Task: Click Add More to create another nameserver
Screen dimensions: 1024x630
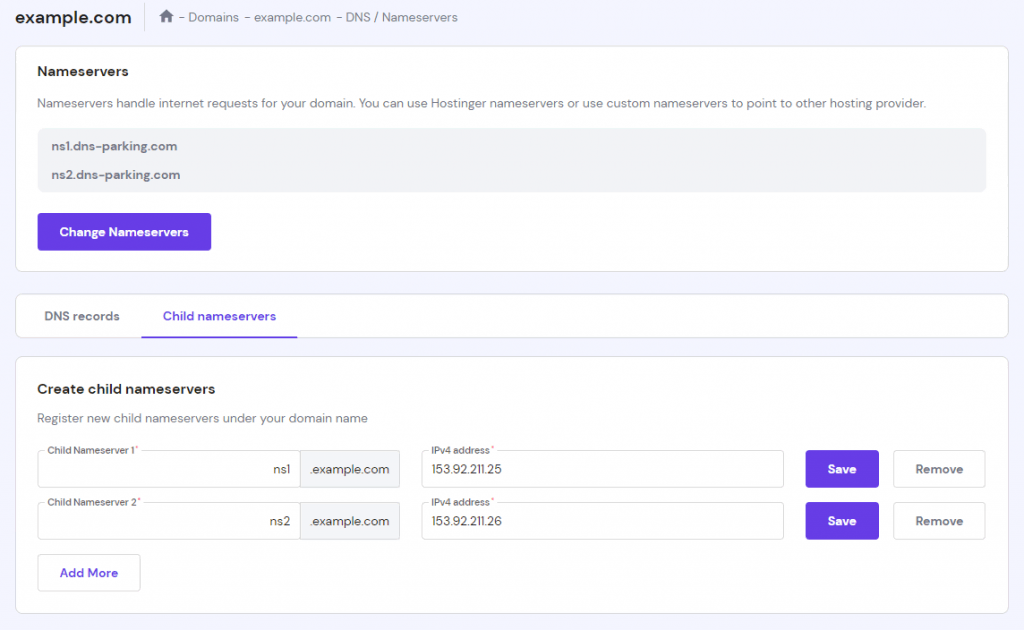Action: pos(88,572)
